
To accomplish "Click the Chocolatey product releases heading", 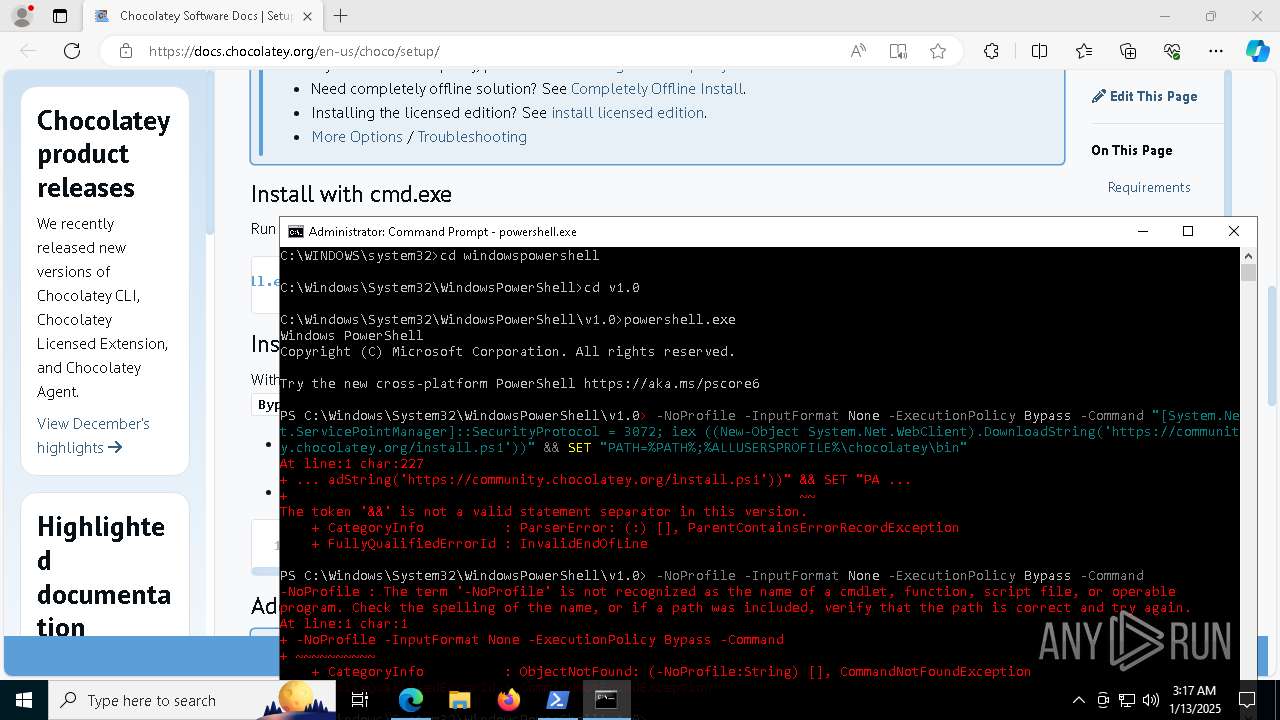I will 104,154.
